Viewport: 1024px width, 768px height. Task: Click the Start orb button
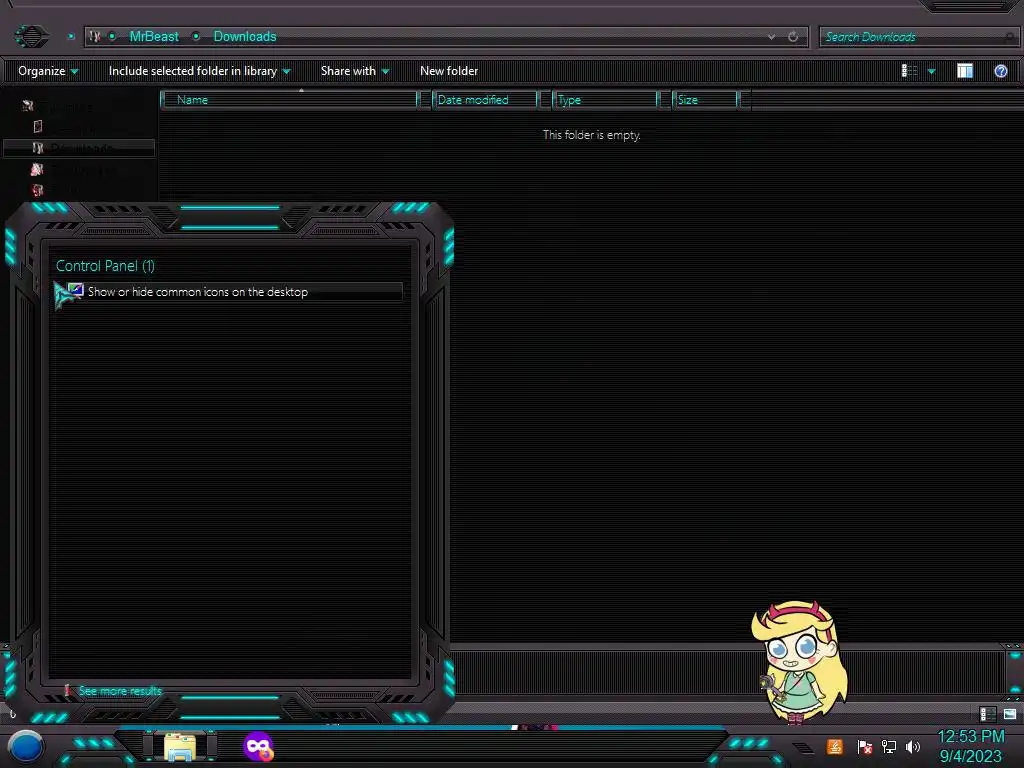point(25,747)
